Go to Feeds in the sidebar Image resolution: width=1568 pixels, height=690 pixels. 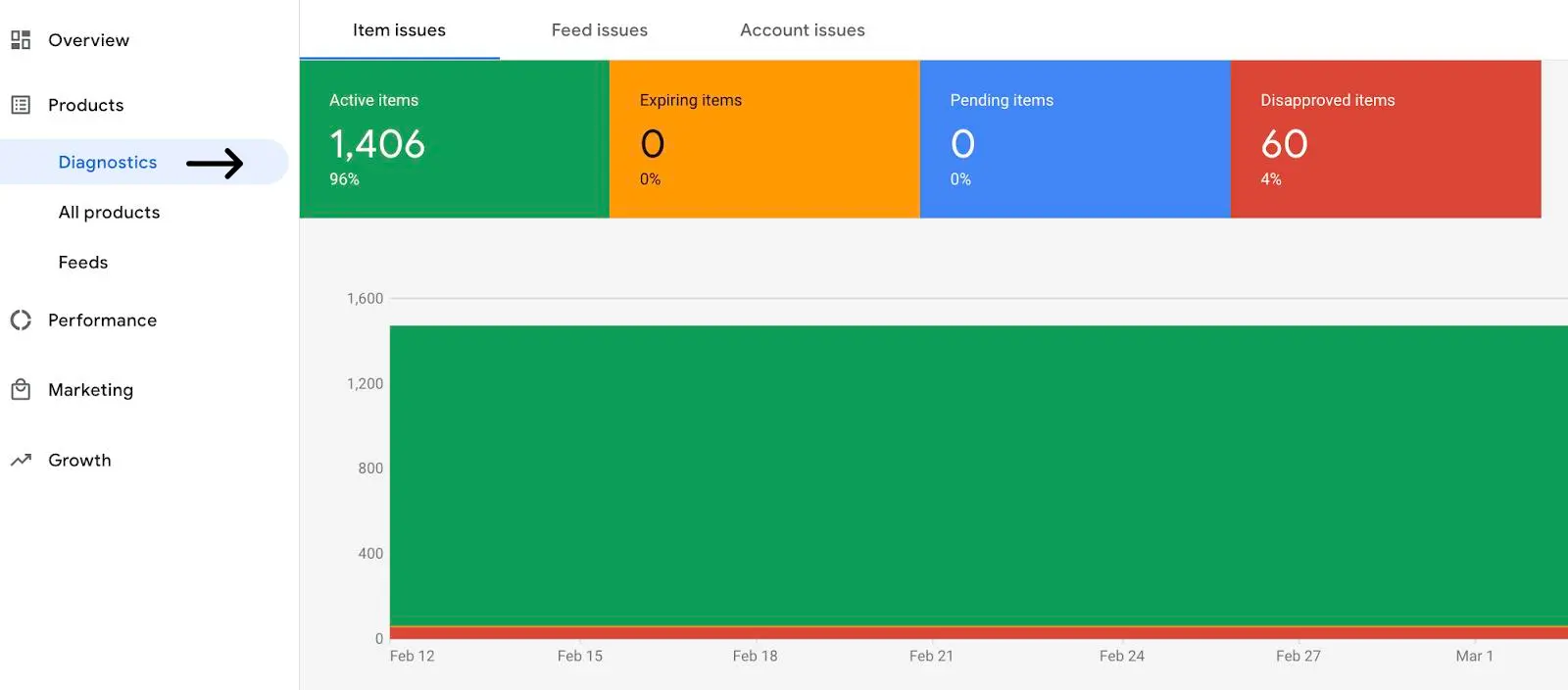pyautogui.click(x=83, y=263)
